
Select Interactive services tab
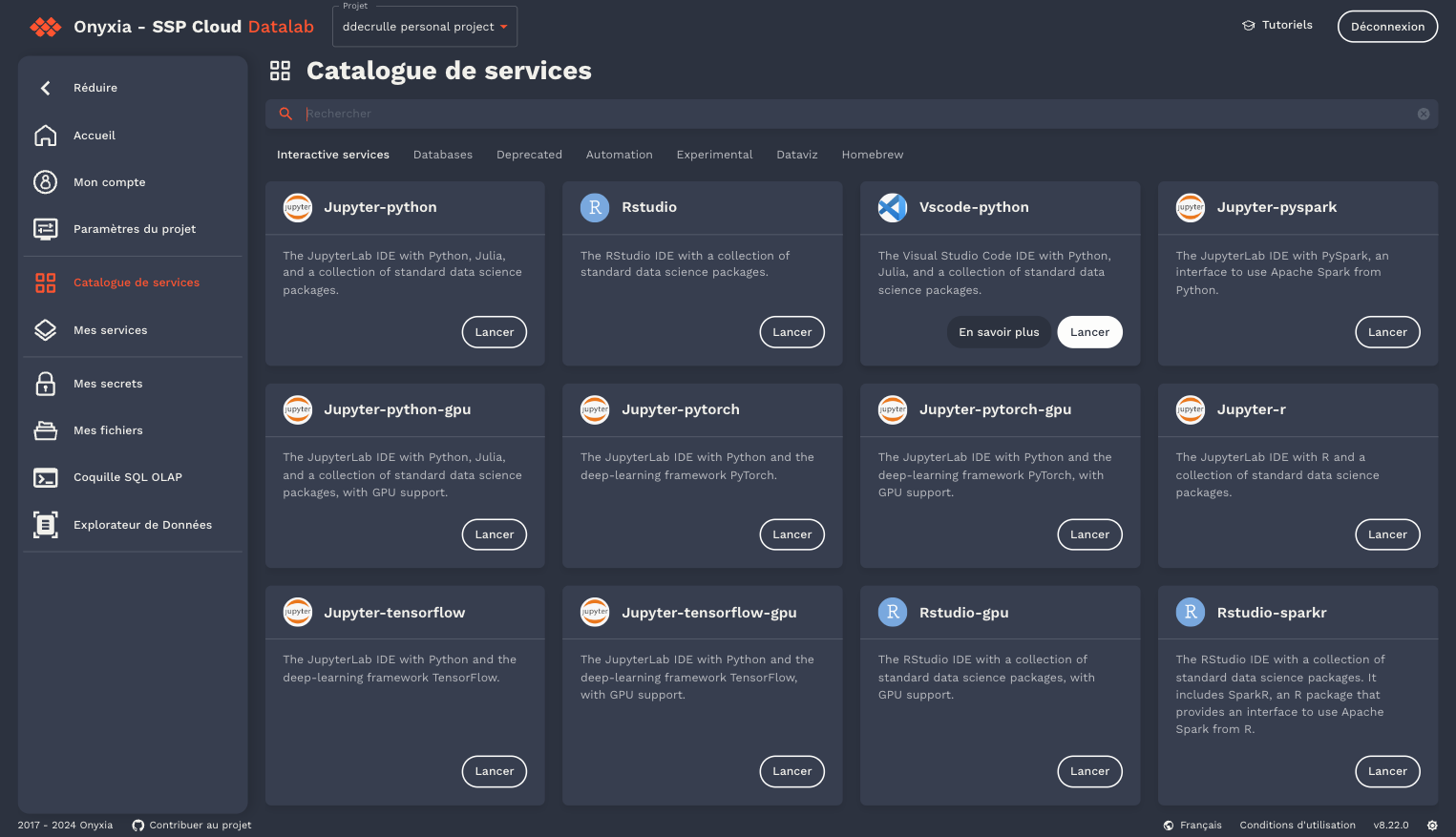pyautogui.click(x=333, y=155)
